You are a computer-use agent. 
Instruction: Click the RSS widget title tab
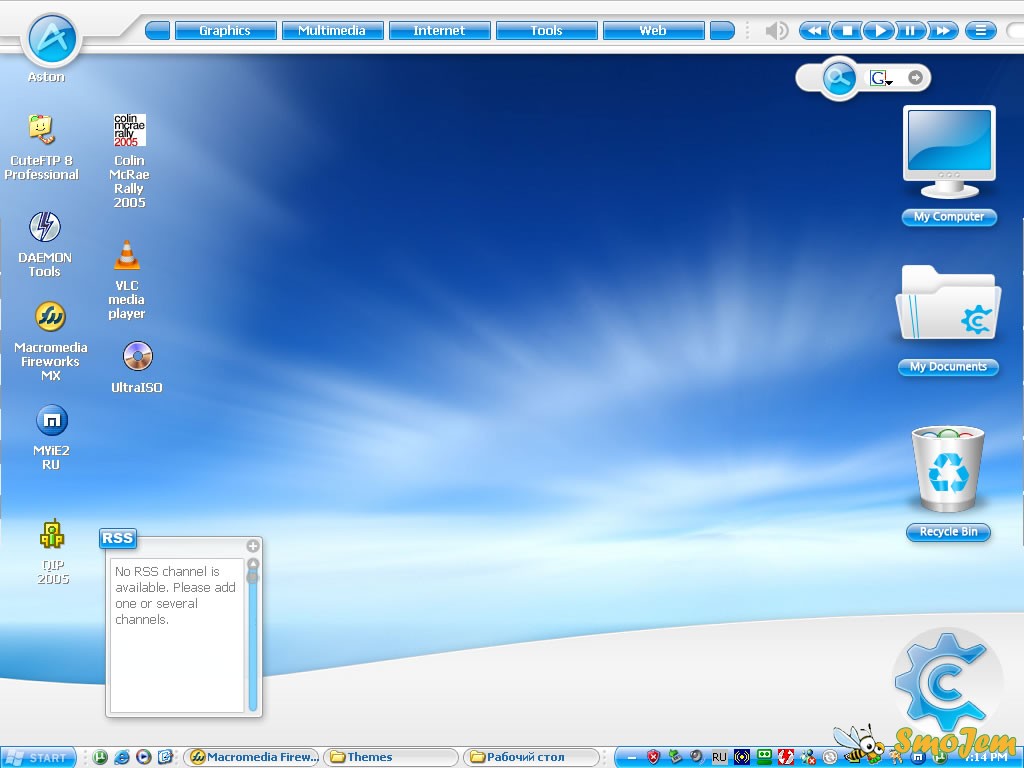[118, 538]
